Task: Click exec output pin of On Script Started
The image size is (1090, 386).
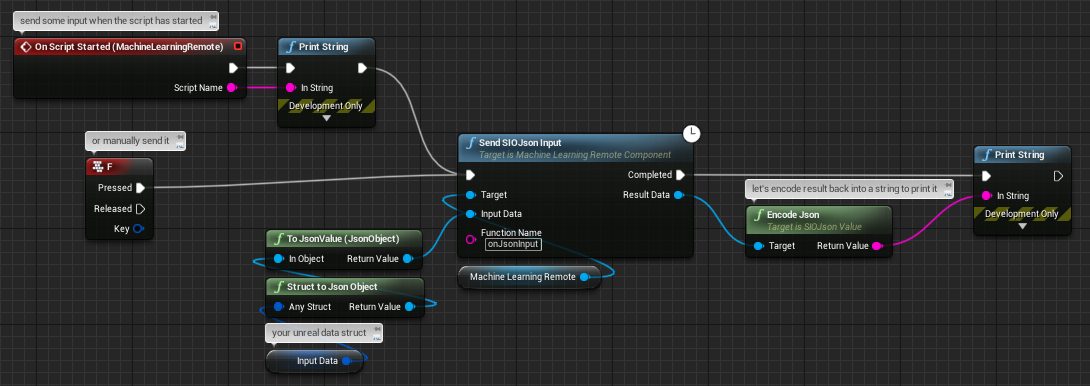Action: click(x=234, y=68)
